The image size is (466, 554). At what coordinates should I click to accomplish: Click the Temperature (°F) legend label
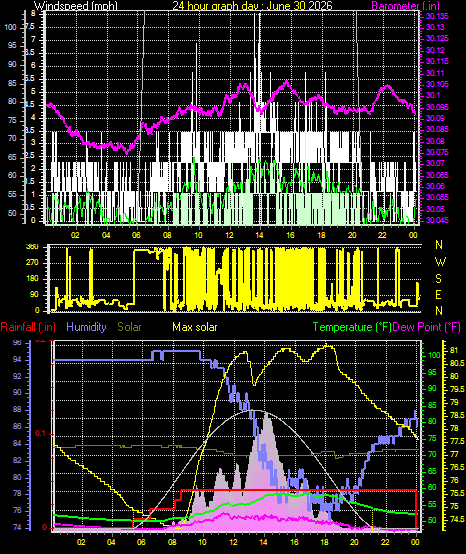click(x=352, y=327)
